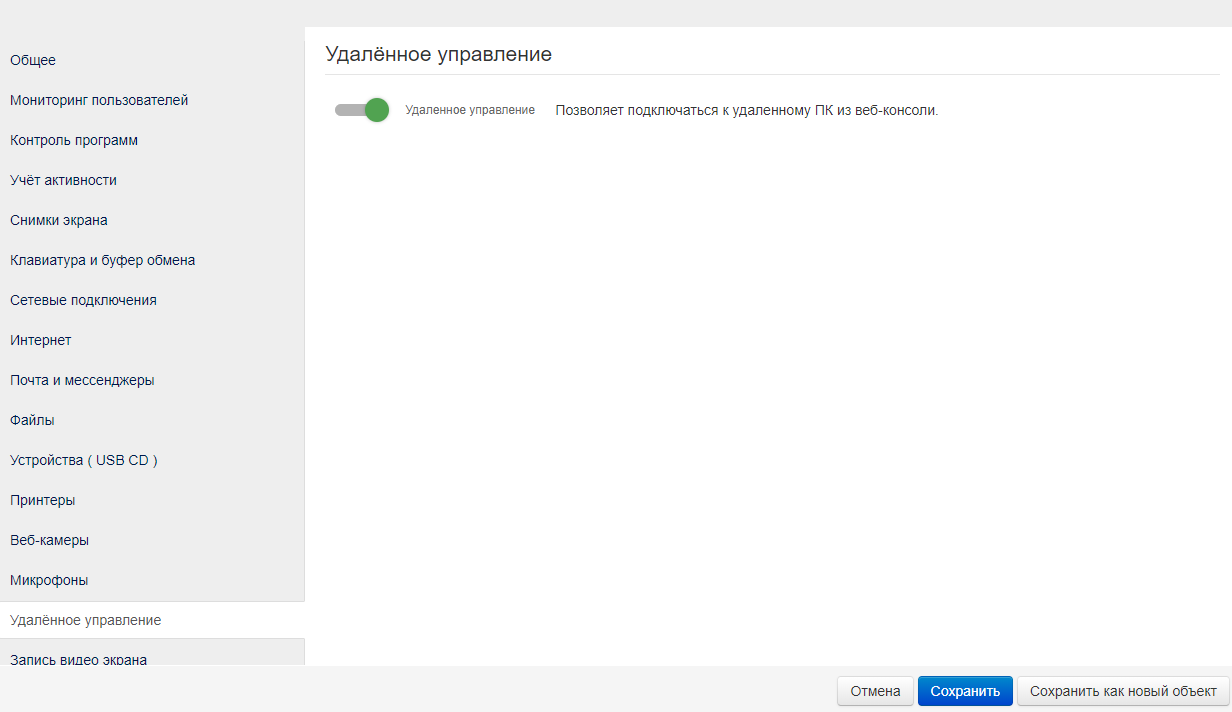Open the Общее settings section
The width and height of the screenshot is (1232, 712).
33,60
